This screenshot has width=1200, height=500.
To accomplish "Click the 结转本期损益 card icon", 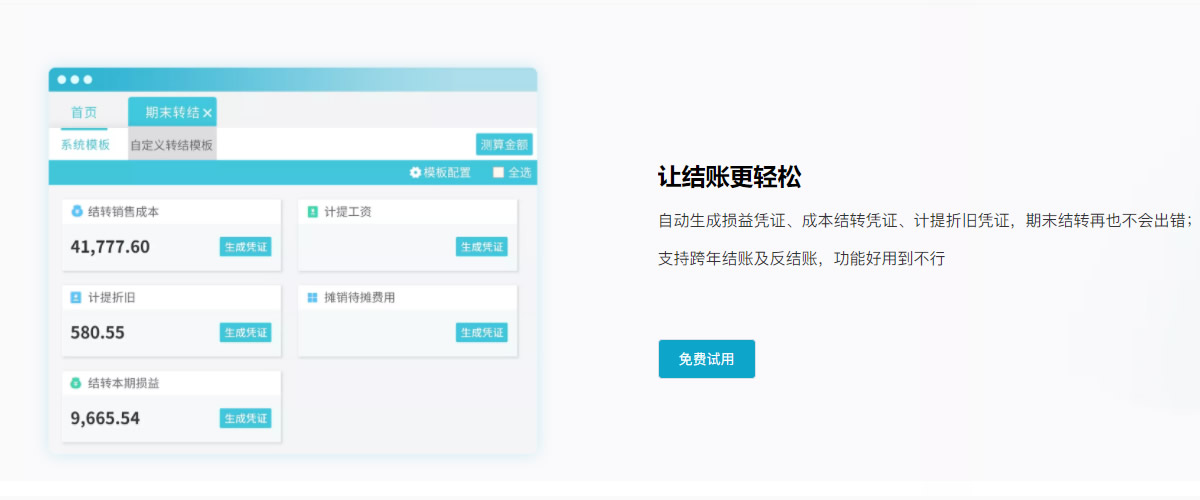I will coord(76,383).
